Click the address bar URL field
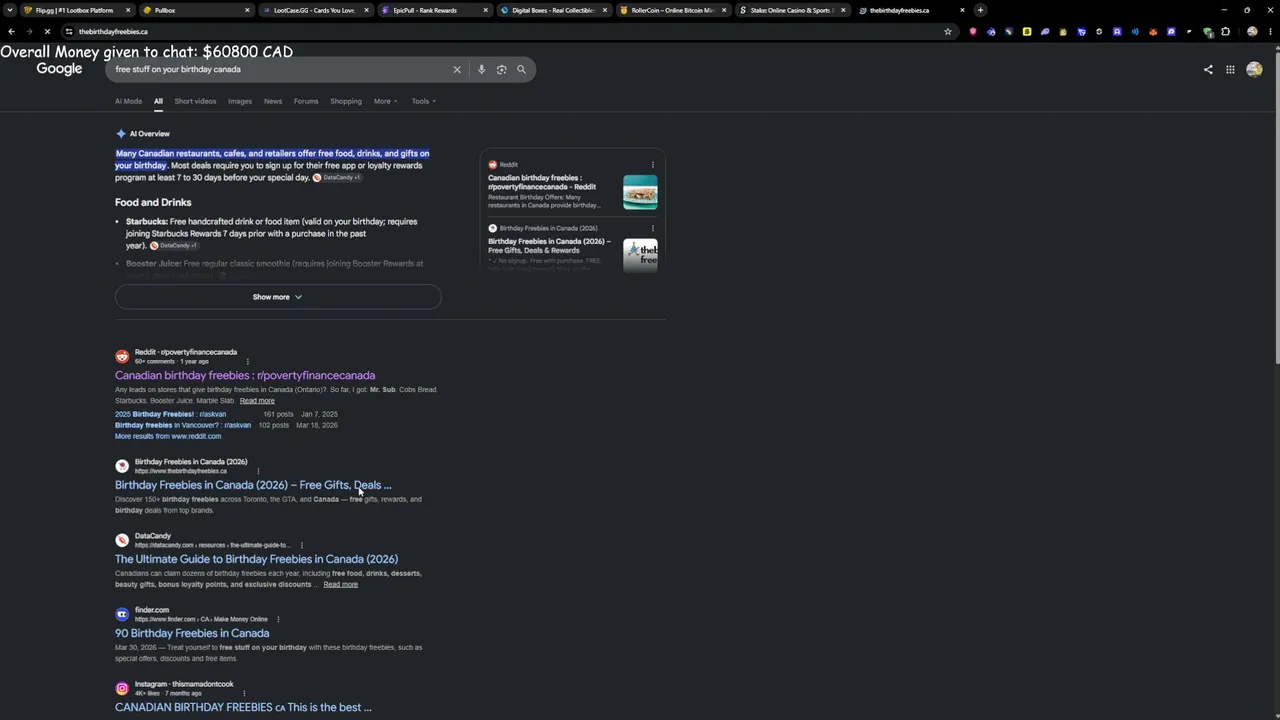This screenshot has width=1280, height=720. click(x=505, y=31)
